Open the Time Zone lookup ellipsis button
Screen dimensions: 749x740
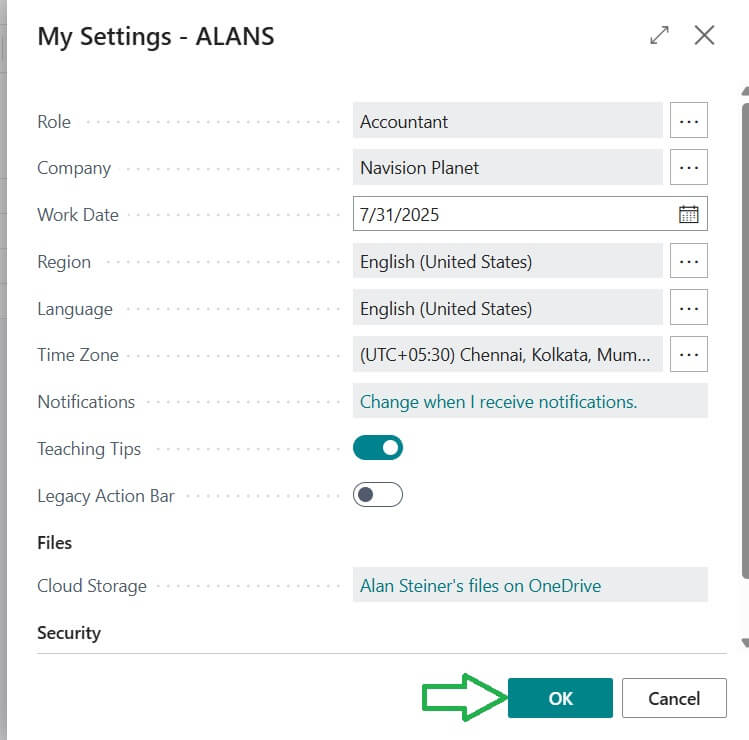tap(688, 354)
